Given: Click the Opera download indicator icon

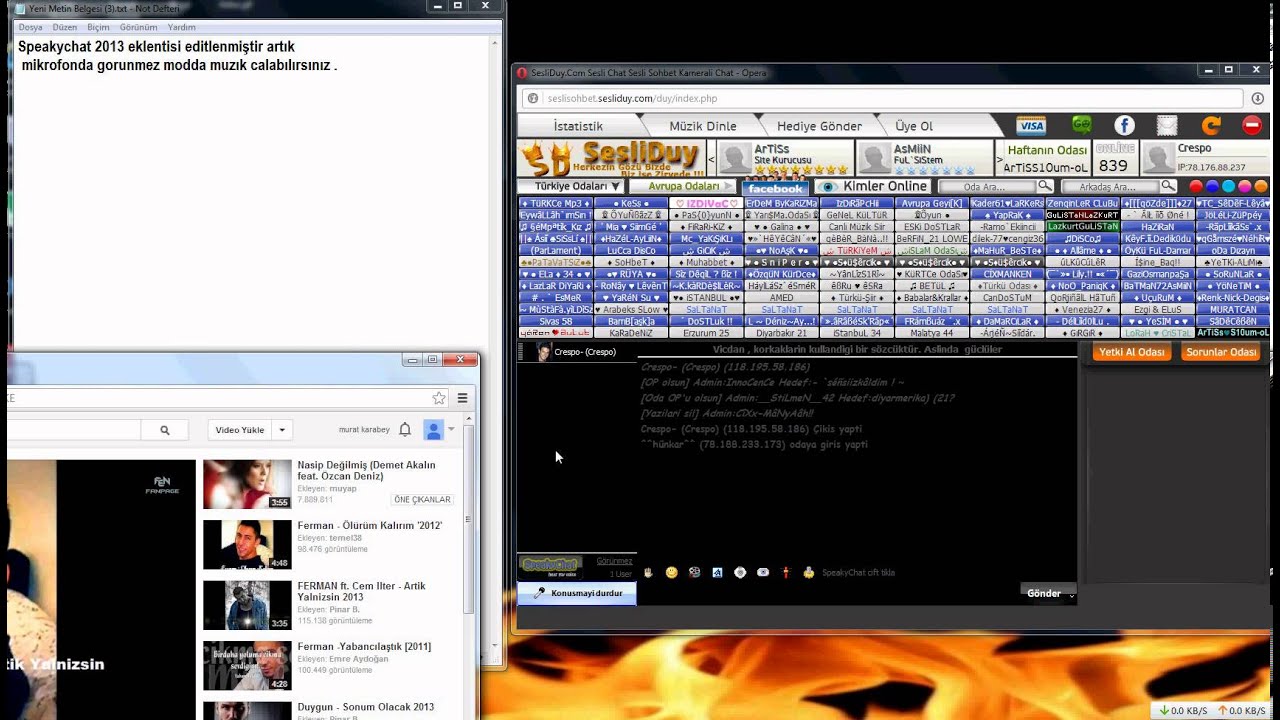Looking at the screenshot, I should click(x=1257, y=98).
